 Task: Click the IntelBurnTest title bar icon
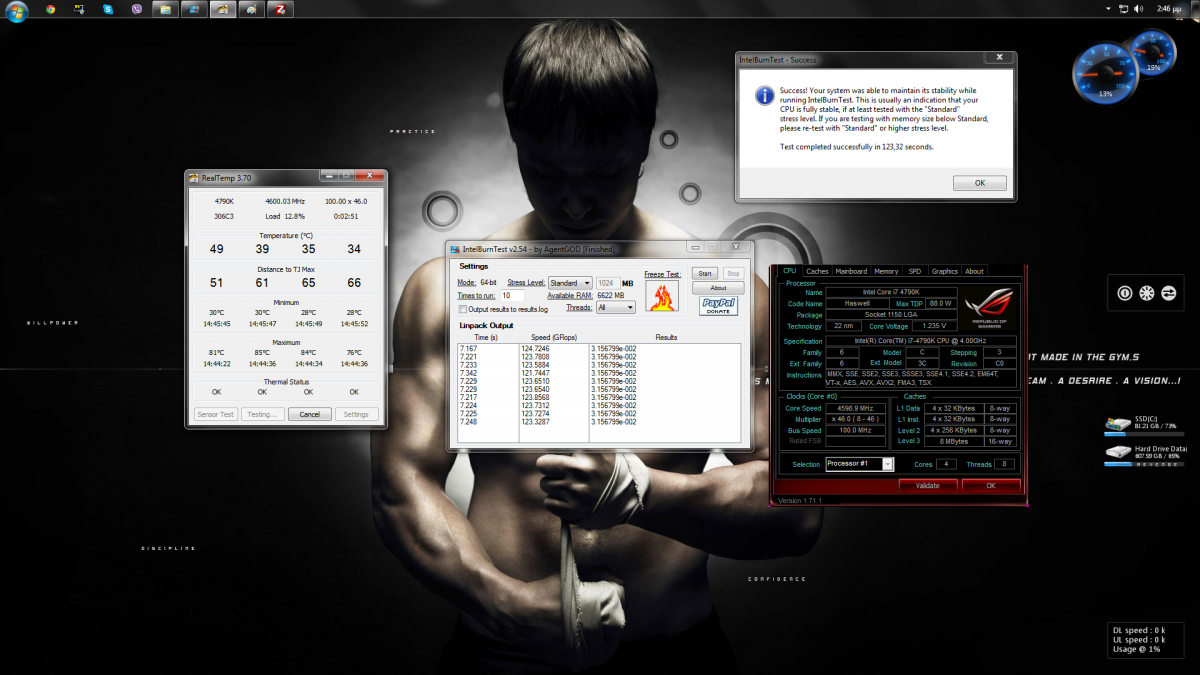455,249
